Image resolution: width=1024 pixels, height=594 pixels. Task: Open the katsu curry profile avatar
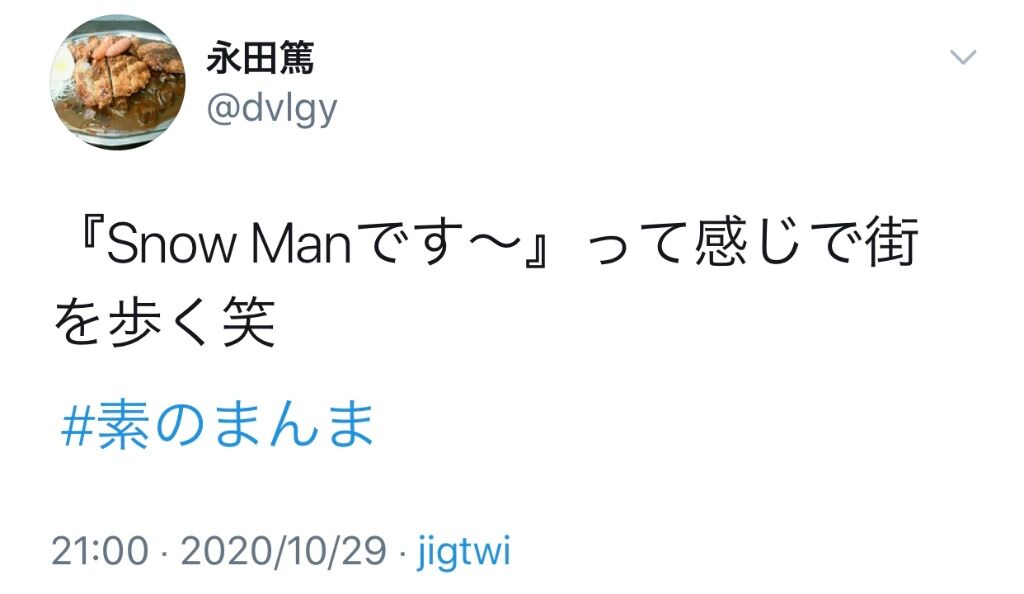118,83
